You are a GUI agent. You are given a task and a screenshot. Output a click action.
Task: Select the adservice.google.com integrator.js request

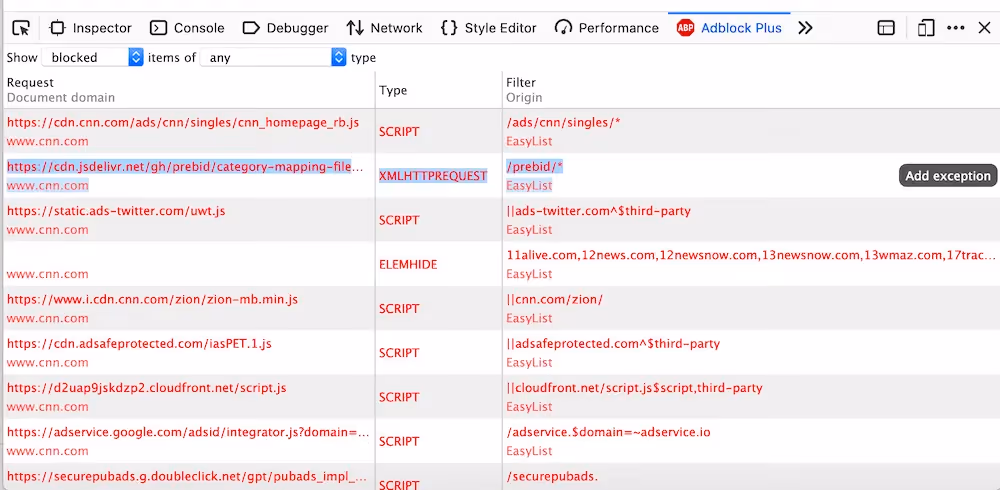(x=188, y=433)
